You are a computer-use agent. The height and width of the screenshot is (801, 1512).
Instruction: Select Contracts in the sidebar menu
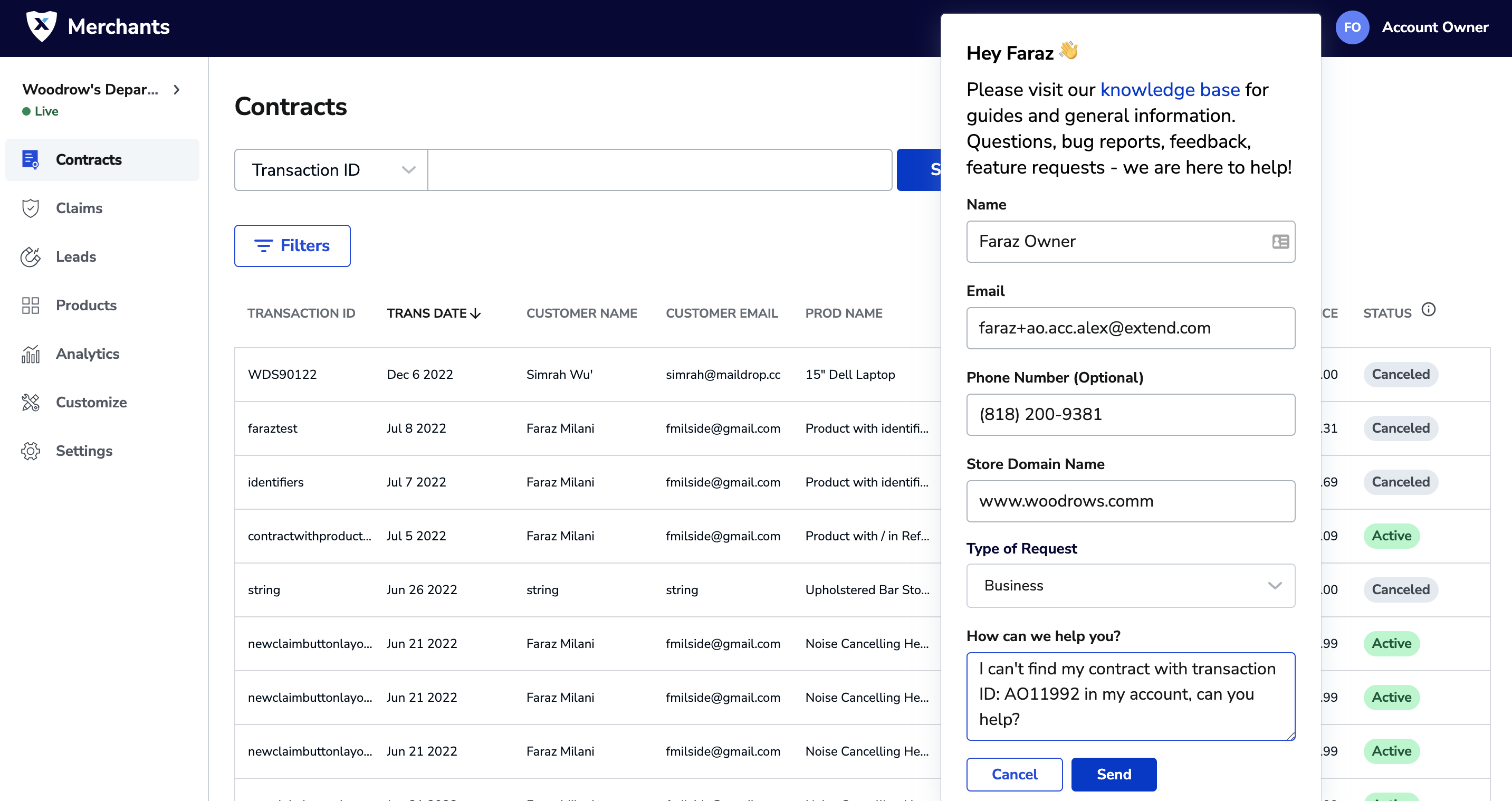click(x=89, y=160)
